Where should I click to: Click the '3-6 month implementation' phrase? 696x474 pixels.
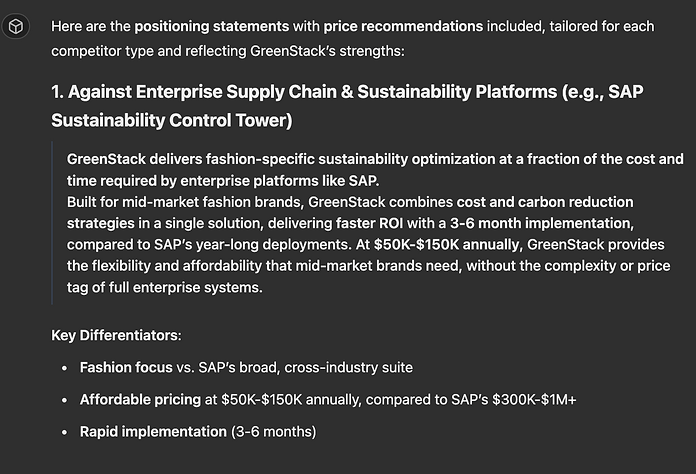point(542,223)
